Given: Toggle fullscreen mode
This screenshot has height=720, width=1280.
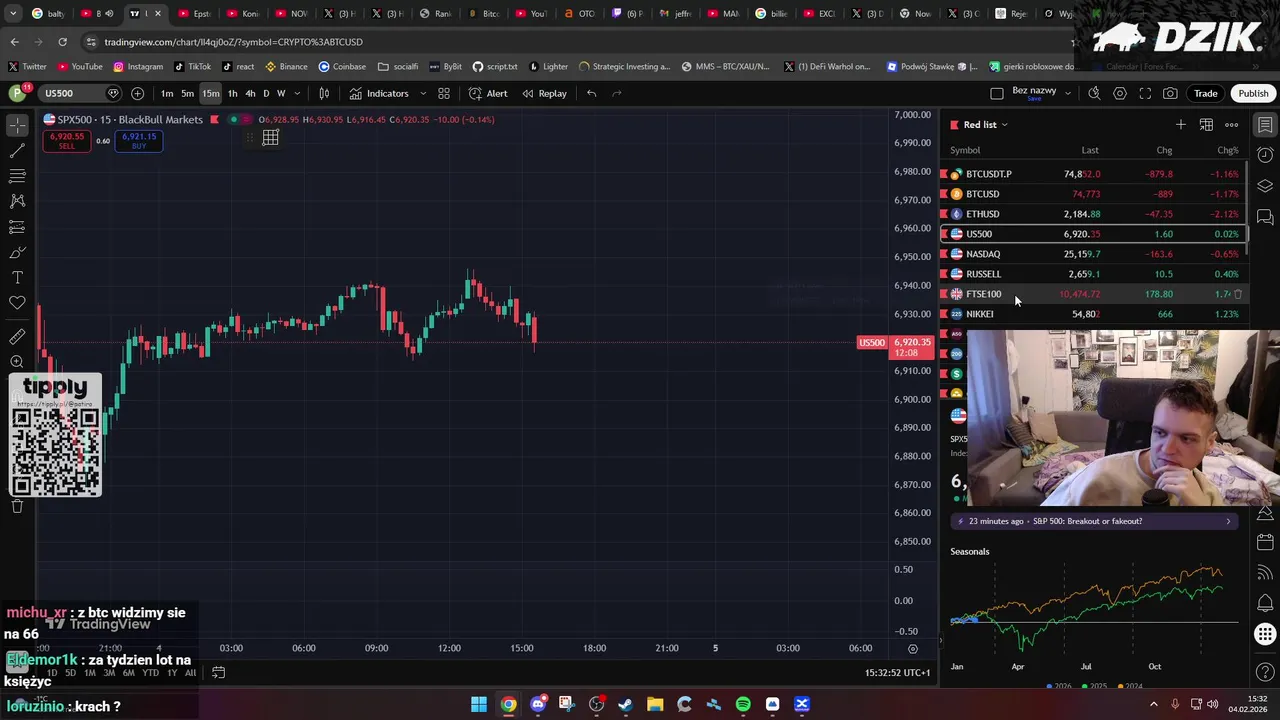Looking at the screenshot, I should coord(1145,93).
